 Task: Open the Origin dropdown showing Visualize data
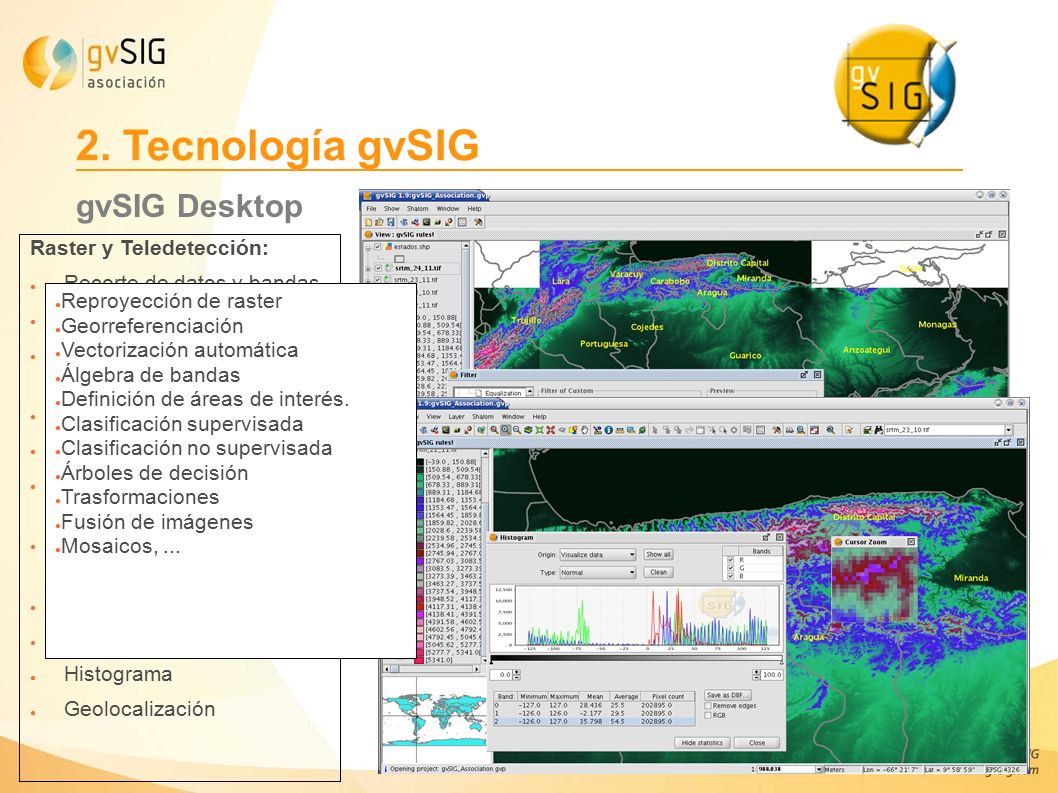(x=598, y=555)
